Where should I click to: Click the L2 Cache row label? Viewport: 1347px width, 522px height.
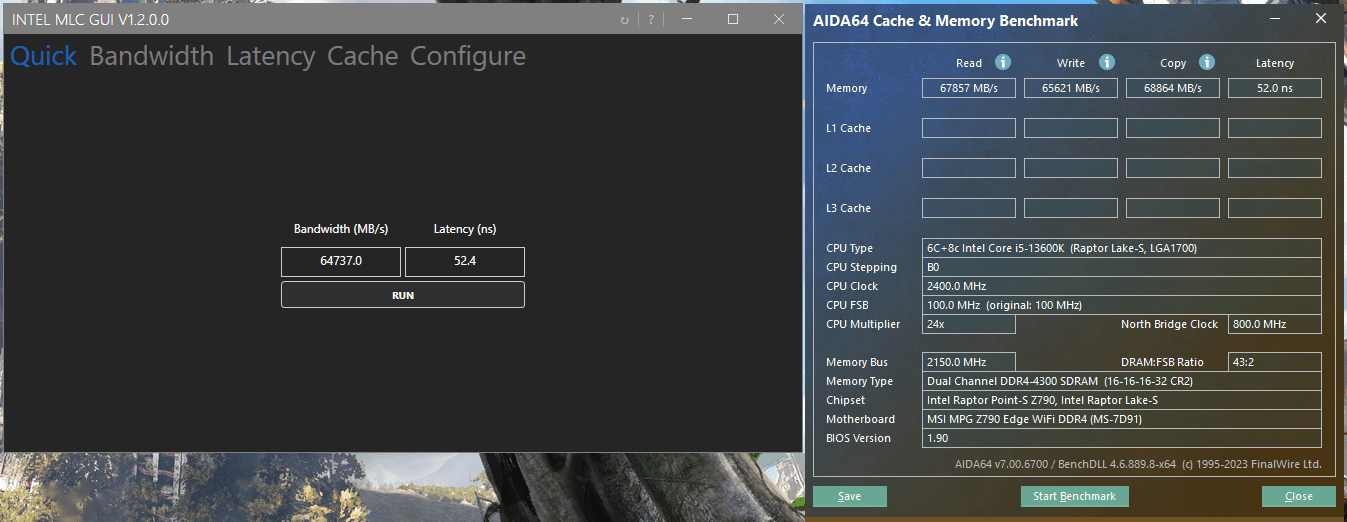pyautogui.click(x=848, y=168)
